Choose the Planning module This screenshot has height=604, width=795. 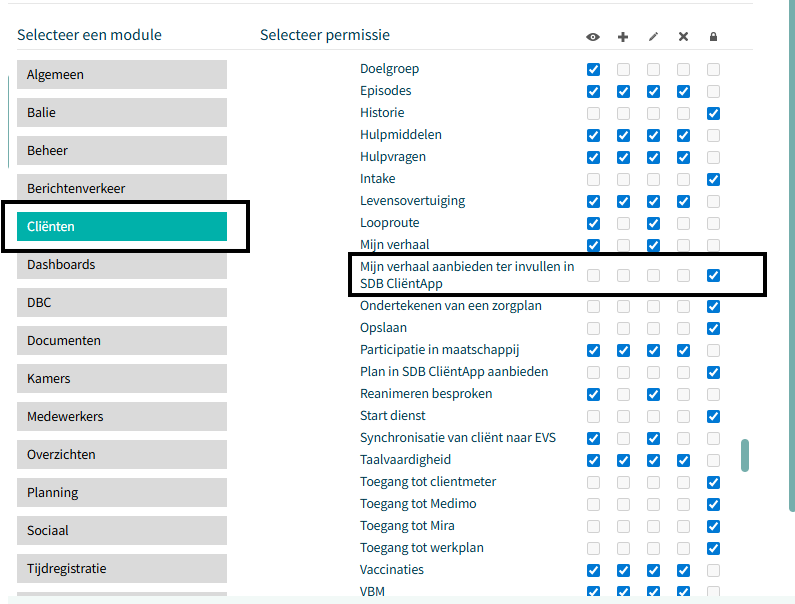122,493
